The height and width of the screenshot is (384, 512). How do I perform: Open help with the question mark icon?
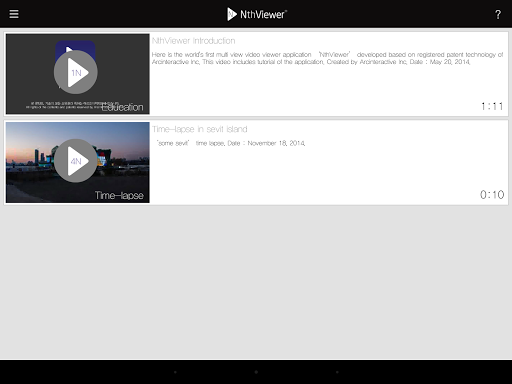498,14
